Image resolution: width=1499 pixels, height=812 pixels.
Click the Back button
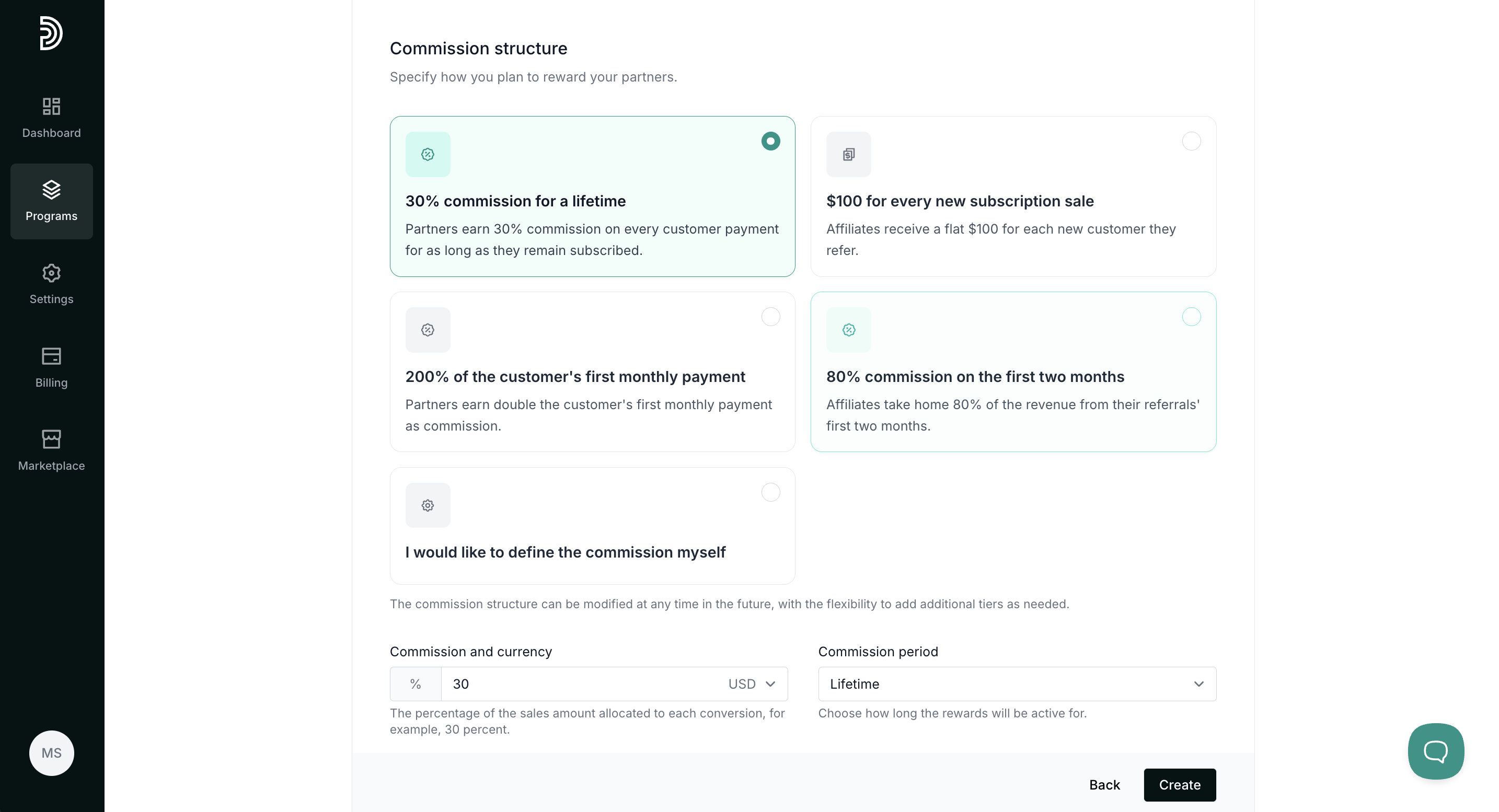point(1104,785)
